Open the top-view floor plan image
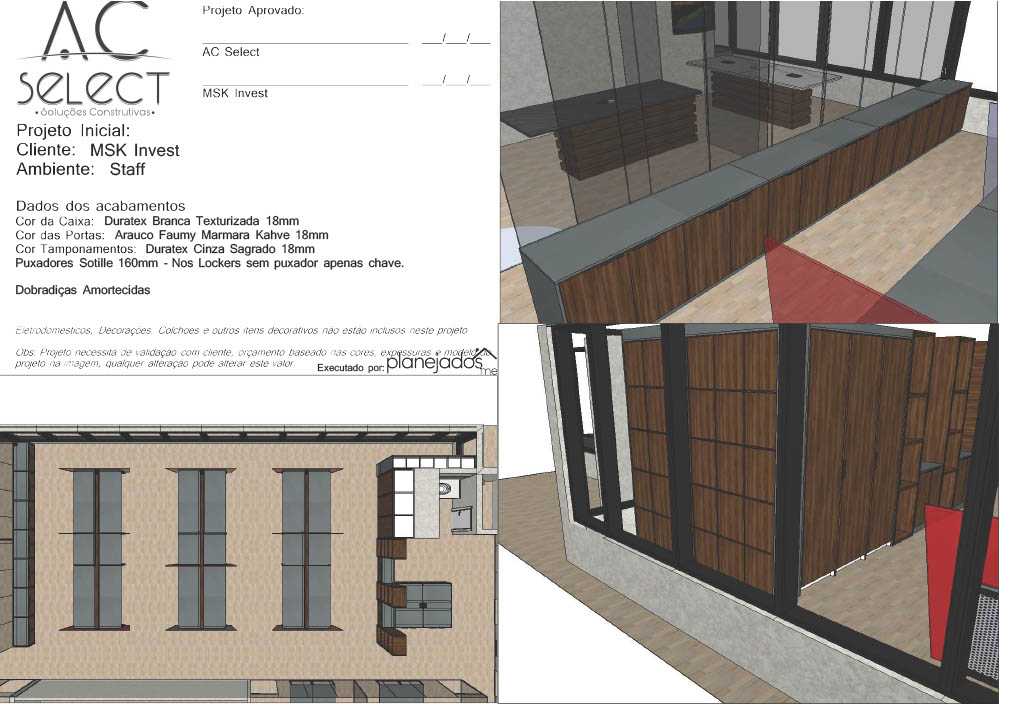 (x=248, y=562)
